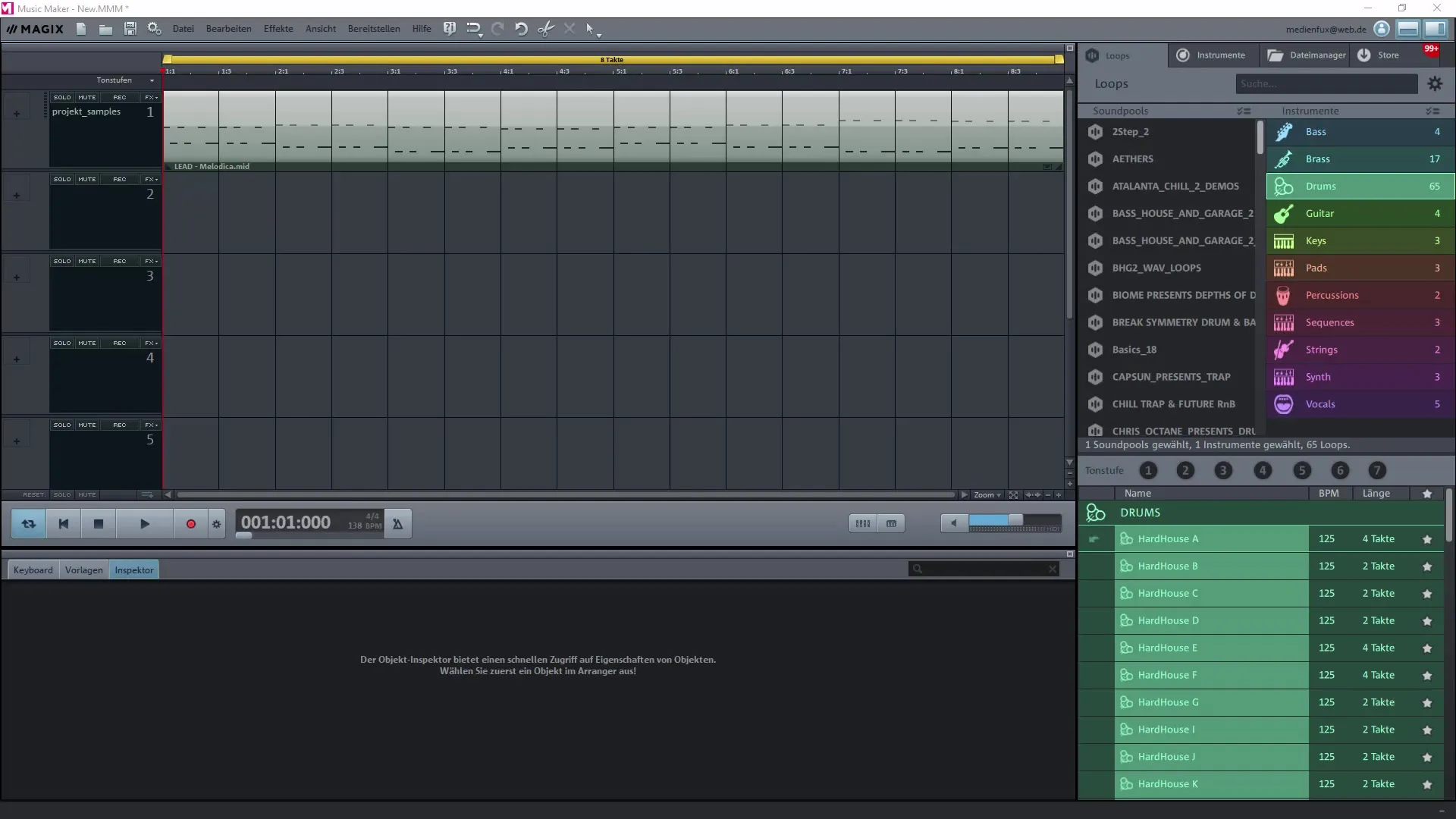The height and width of the screenshot is (819, 1456).
Task: Start playback with play button
Action: point(145,524)
